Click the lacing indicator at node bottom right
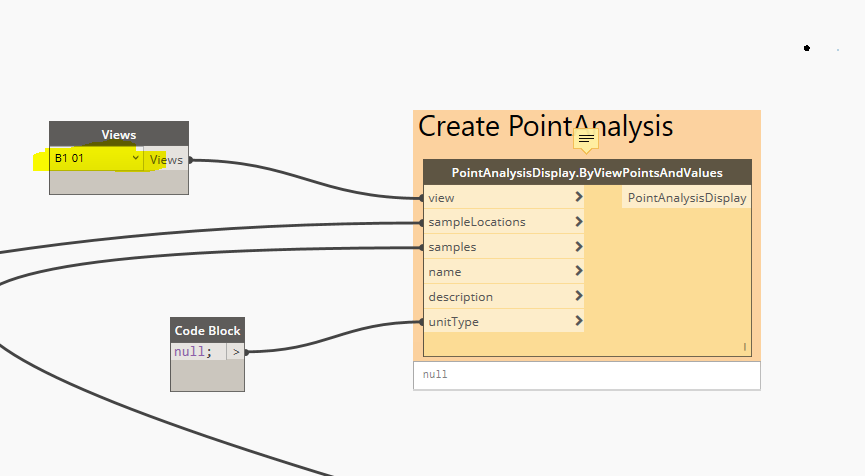The height and width of the screenshot is (476, 865). pyautogui.click(x=744, y=347)
